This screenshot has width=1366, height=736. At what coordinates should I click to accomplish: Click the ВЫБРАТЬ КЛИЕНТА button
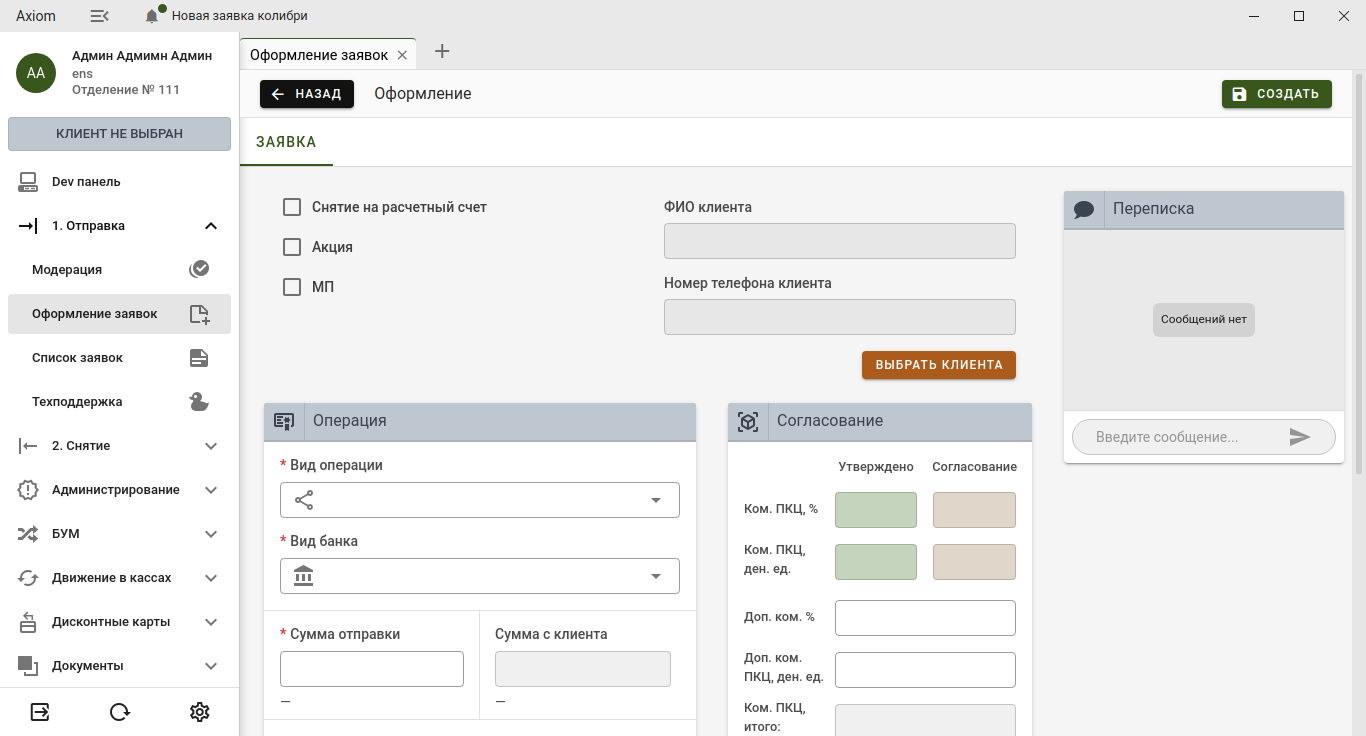coord(939,365)
